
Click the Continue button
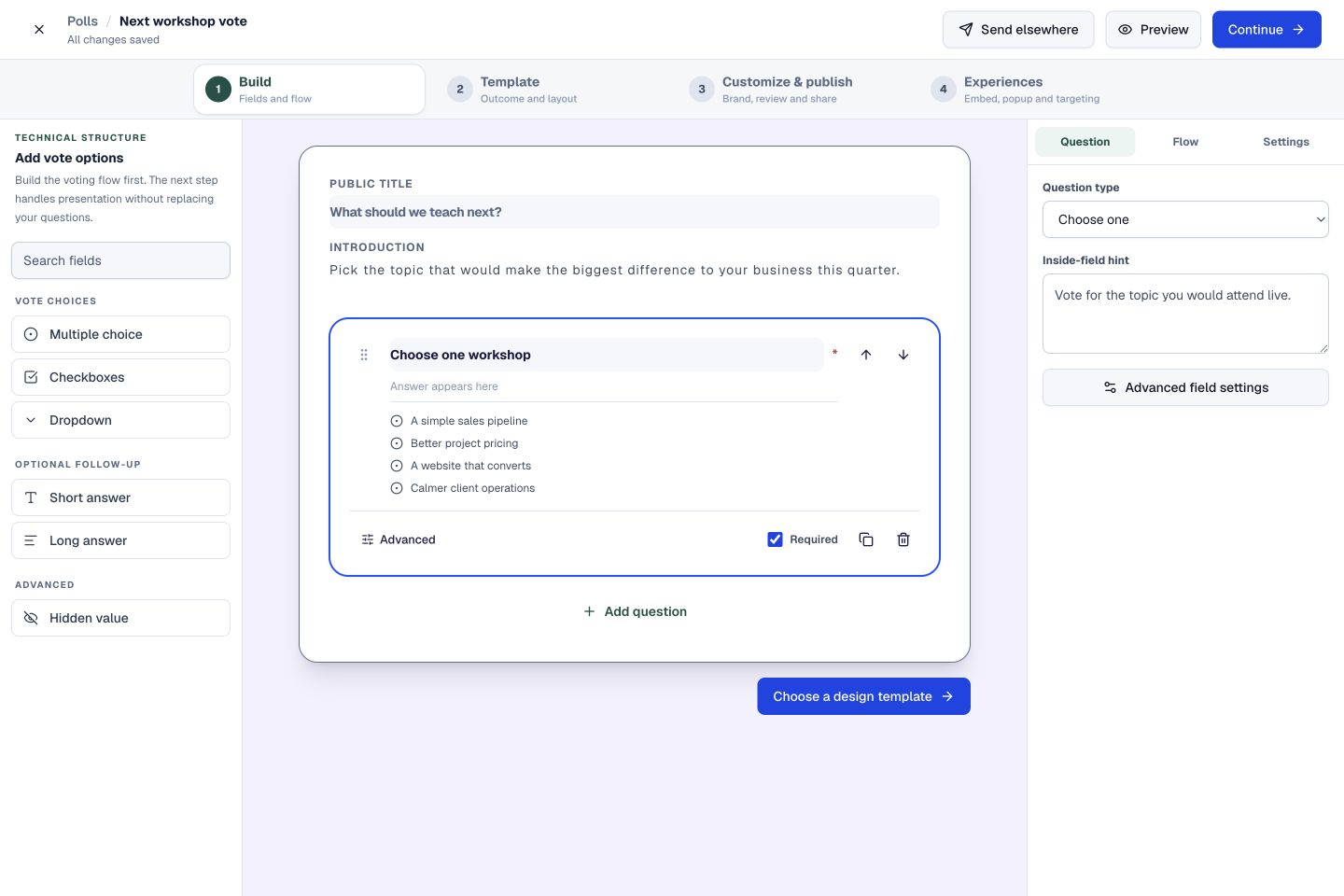(x=1267, y=30)
